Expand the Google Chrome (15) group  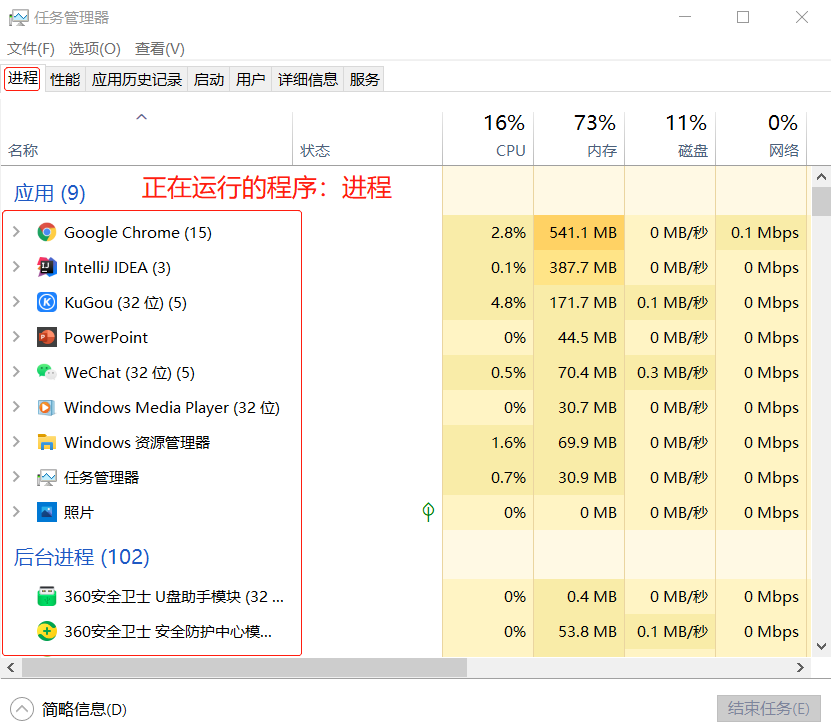coord(16,232)
